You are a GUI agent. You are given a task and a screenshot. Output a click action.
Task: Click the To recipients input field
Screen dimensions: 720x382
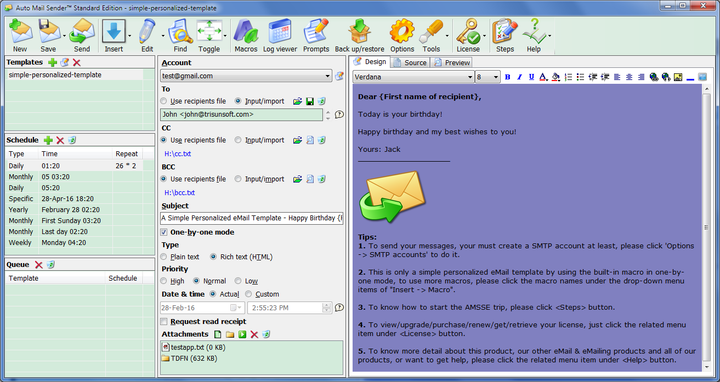pyautogui.click(x=242, y=115)
